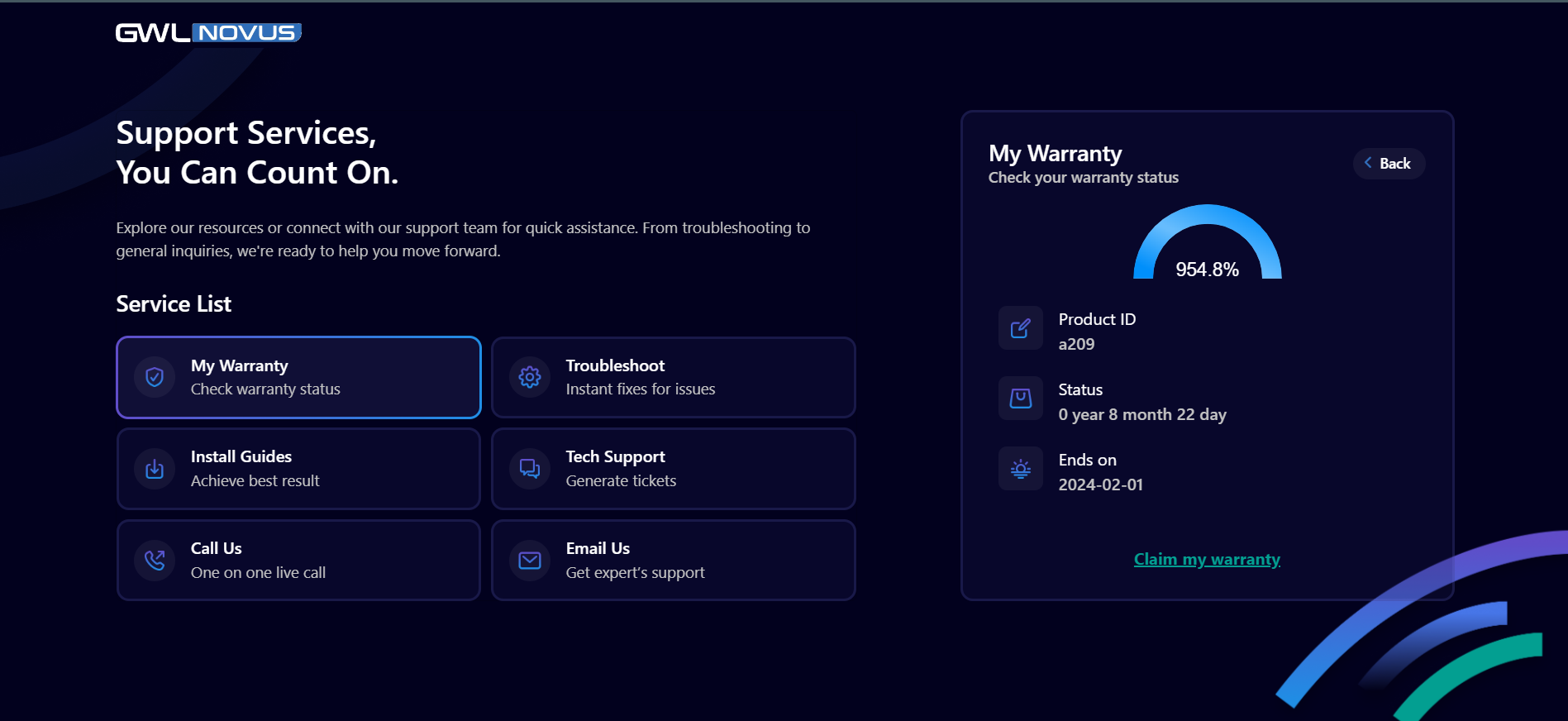Click the GWL Novus logo
Image resolution: width=1568 pixels, height=721 pixels.
click(208, 33)
